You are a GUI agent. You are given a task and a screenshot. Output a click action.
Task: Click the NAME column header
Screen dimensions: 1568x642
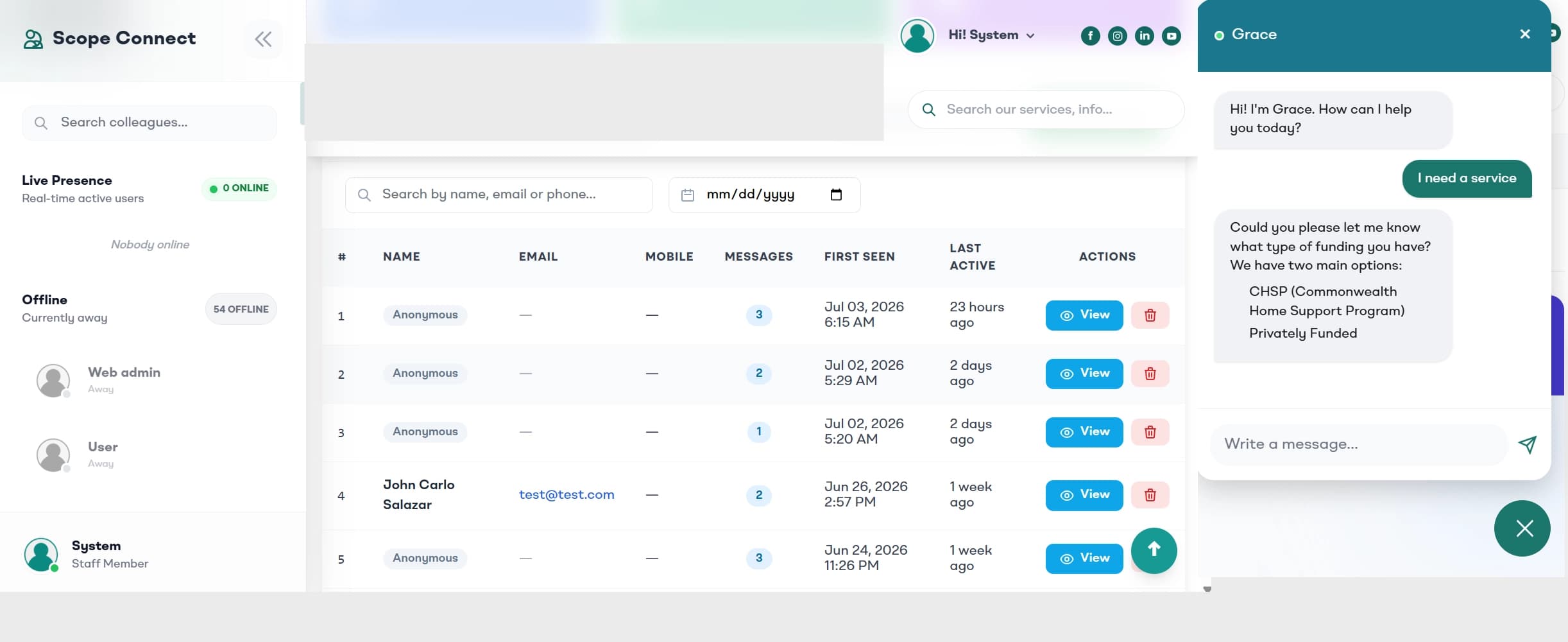tap(402, 257)
